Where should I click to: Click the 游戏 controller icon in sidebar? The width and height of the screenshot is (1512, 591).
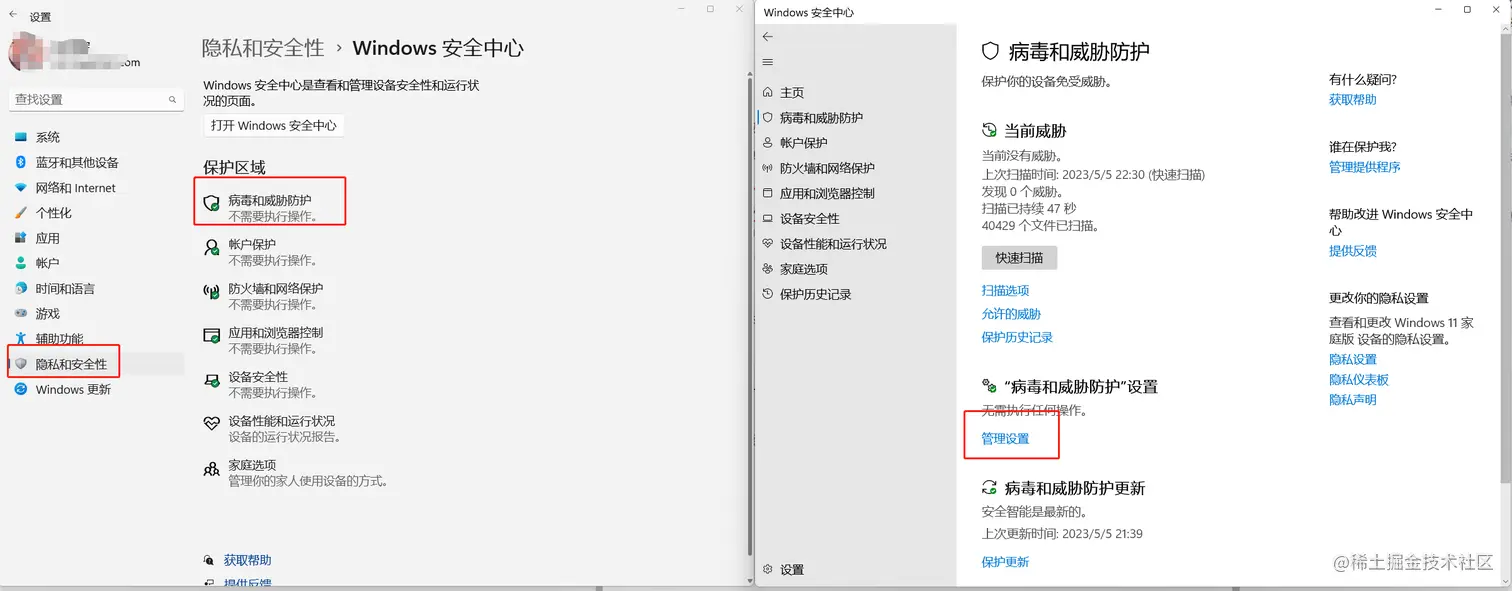(x=21, y=313)
